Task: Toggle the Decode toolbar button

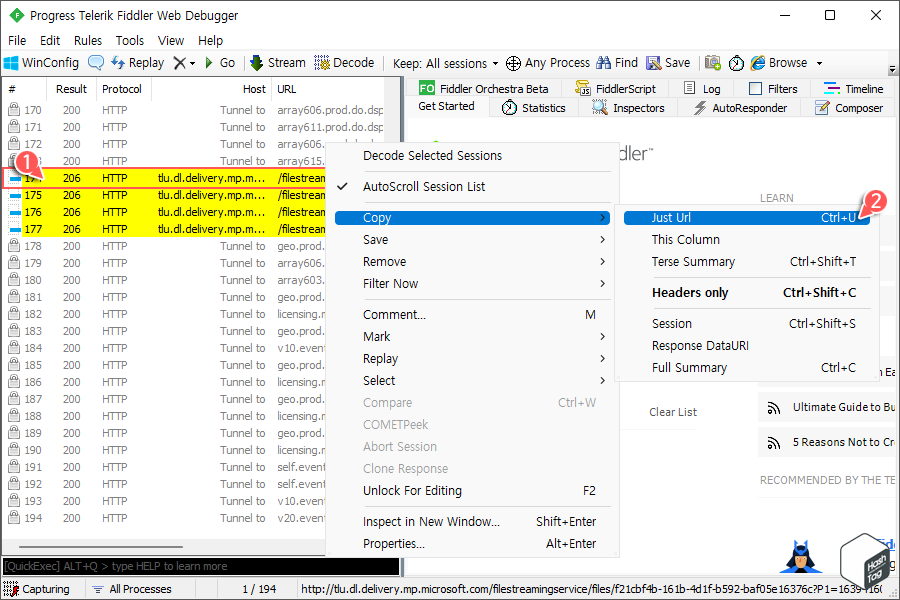Action: click(344, 63)
